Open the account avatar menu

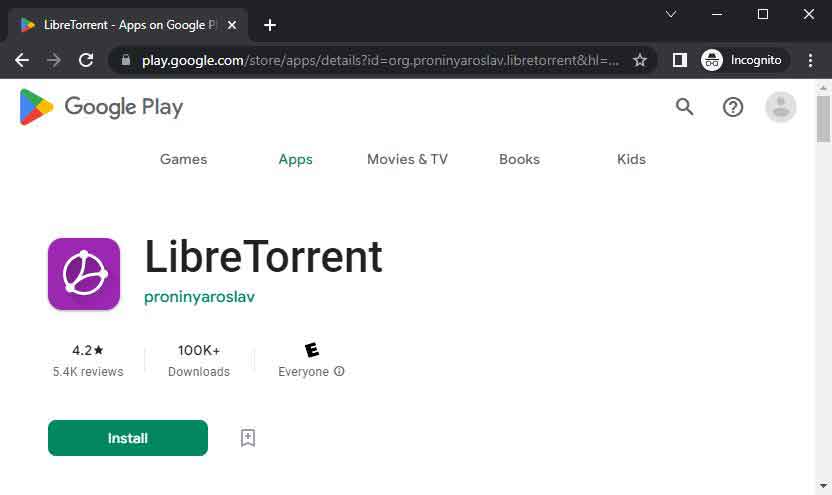click(x=781, y=107)
